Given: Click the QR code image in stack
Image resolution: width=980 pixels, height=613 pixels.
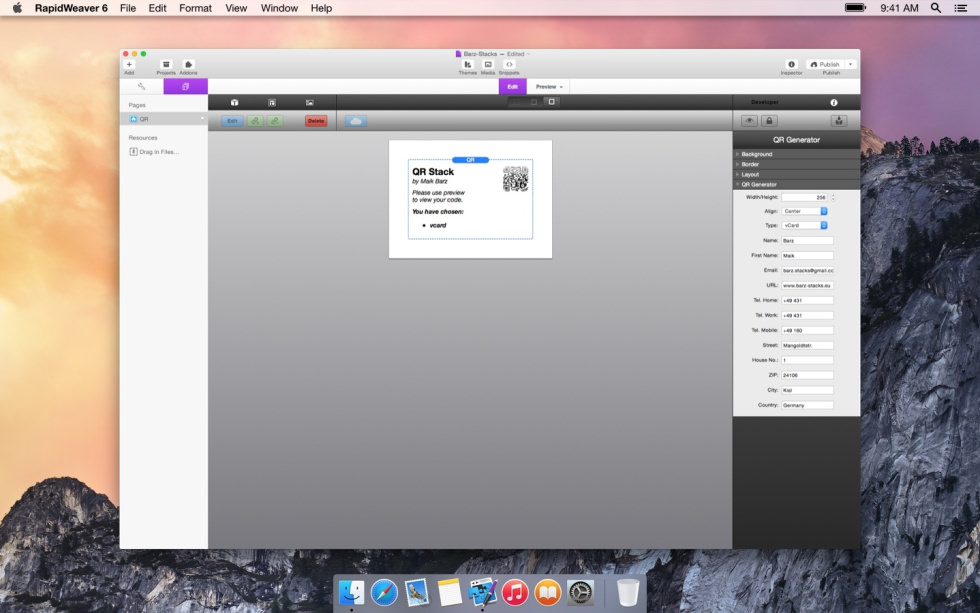Looking at the screenshot, I should [516, 179].
